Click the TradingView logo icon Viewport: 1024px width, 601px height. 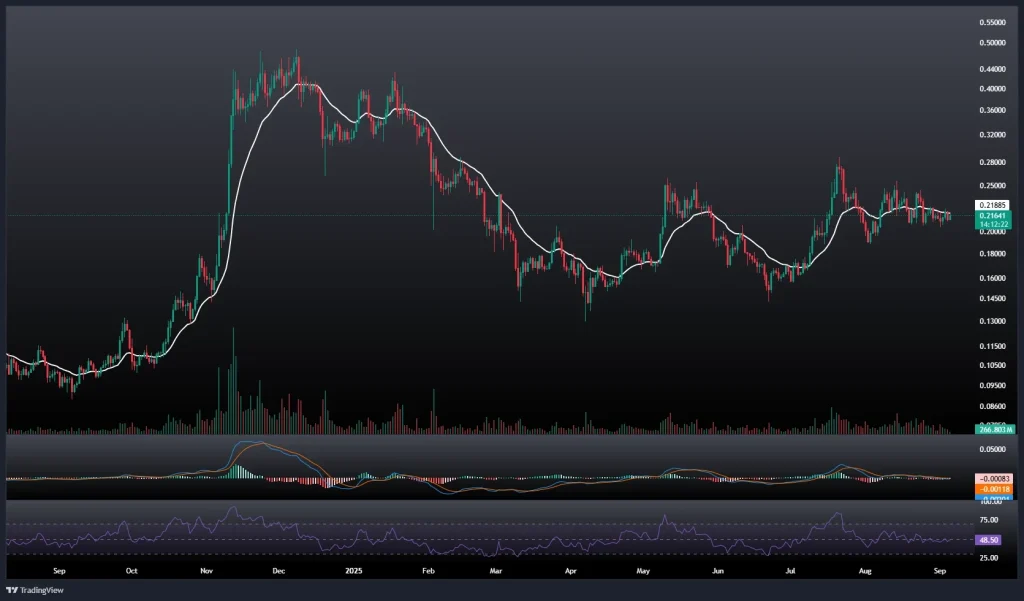[x=12, y=589]
